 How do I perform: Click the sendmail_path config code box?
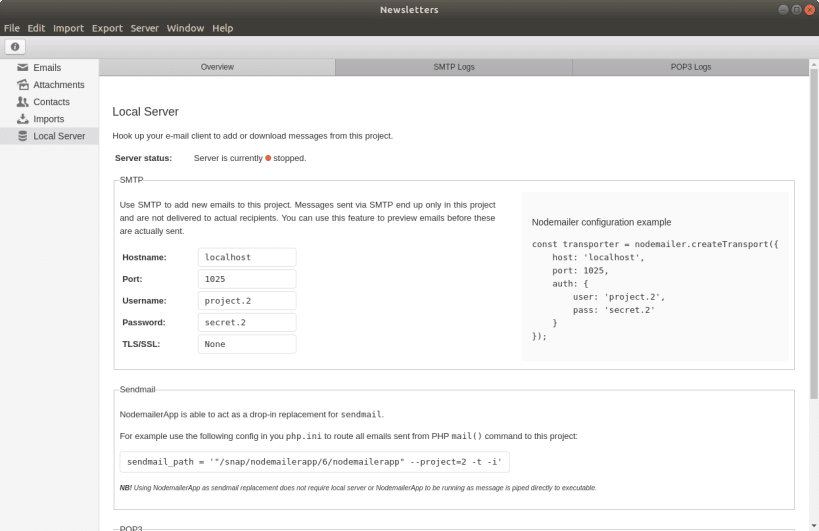(314, 462)
